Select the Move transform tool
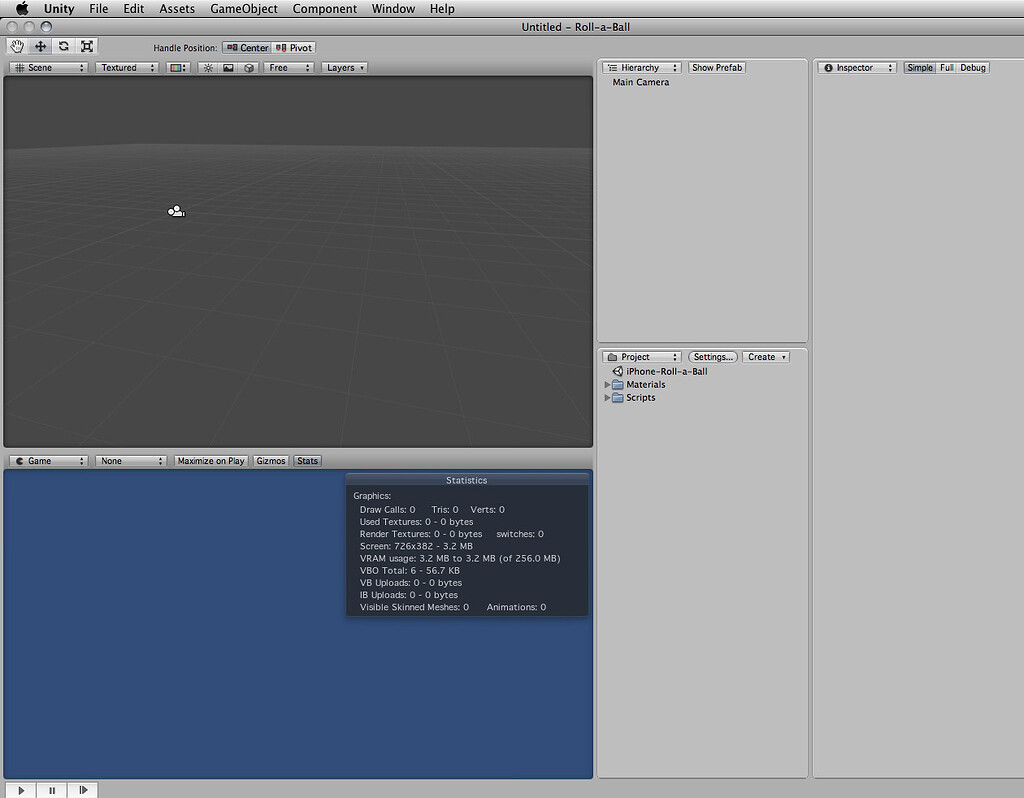Viewport: 1024px width, 798px height. tap(40, 46)
